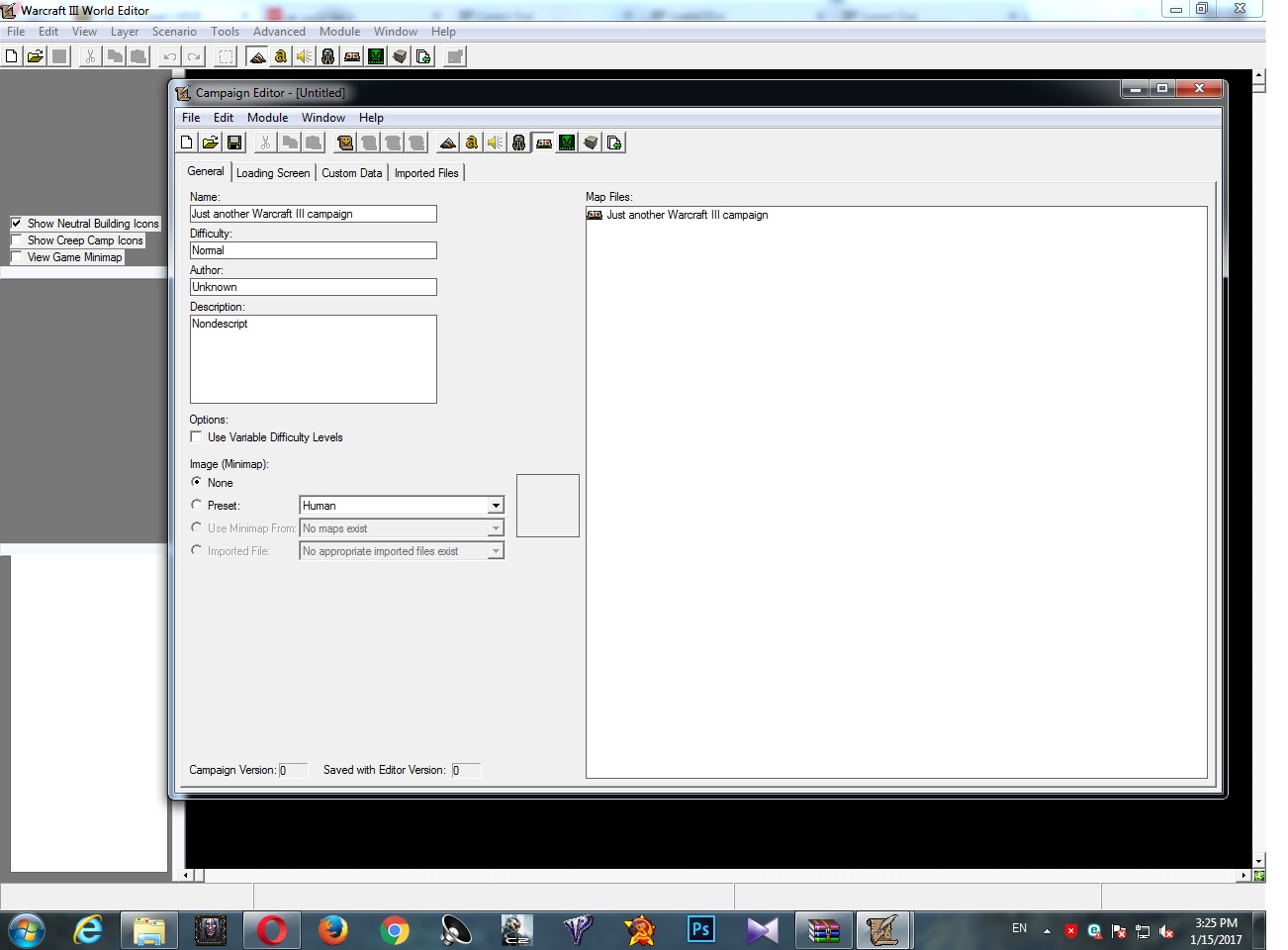Image resolution: width=1288 pixels, height=950 pixels.
Task: Select Use Minimap From radio button
Action: 196,527
